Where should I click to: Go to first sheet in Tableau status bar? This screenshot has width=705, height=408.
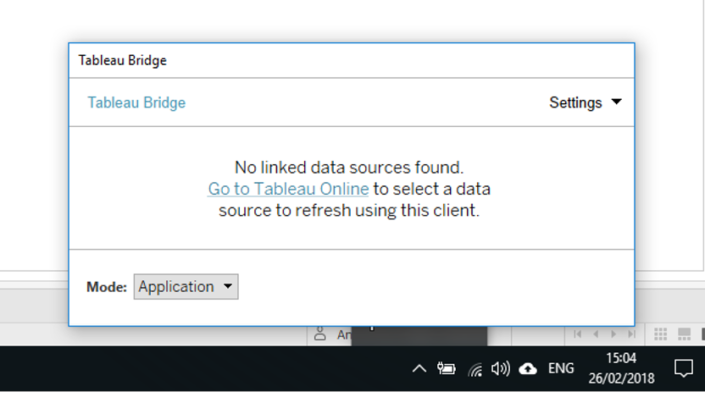(578, 334)
